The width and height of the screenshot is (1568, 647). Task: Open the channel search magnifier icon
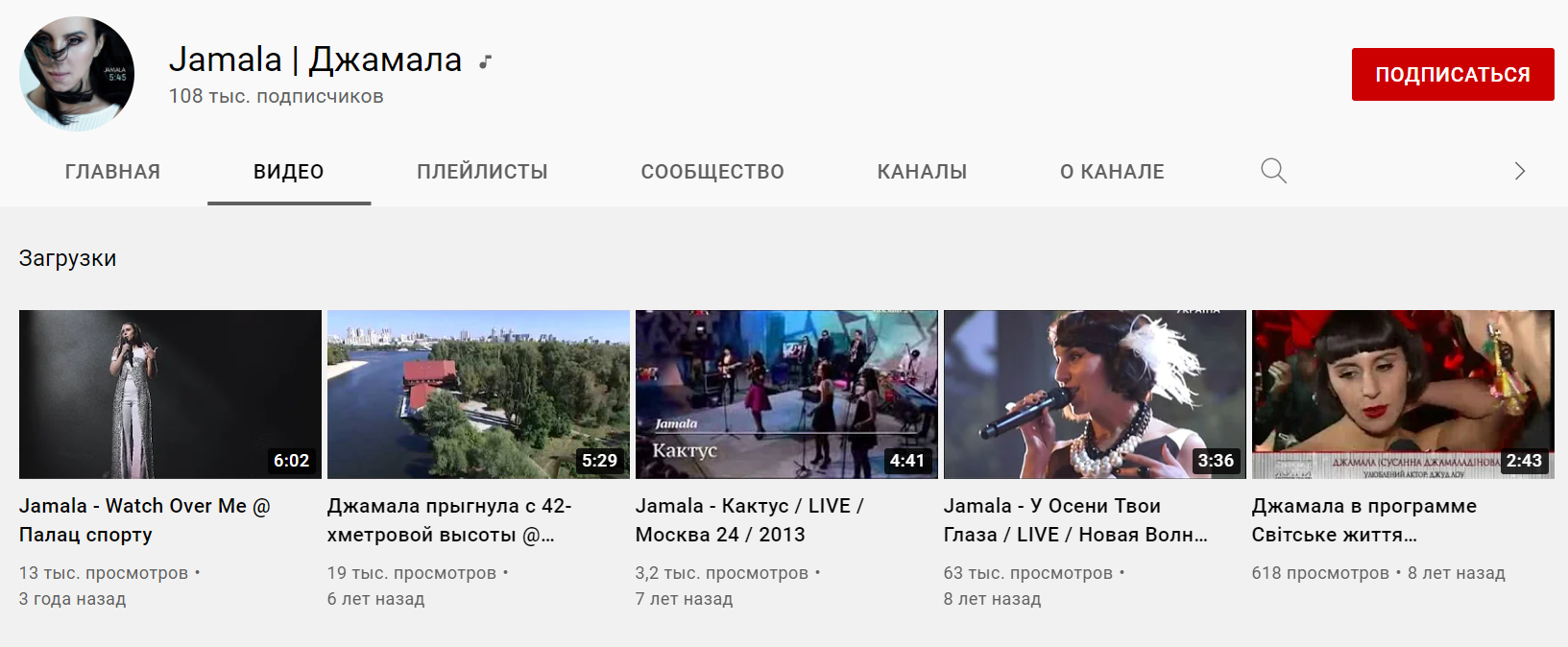1273,171
